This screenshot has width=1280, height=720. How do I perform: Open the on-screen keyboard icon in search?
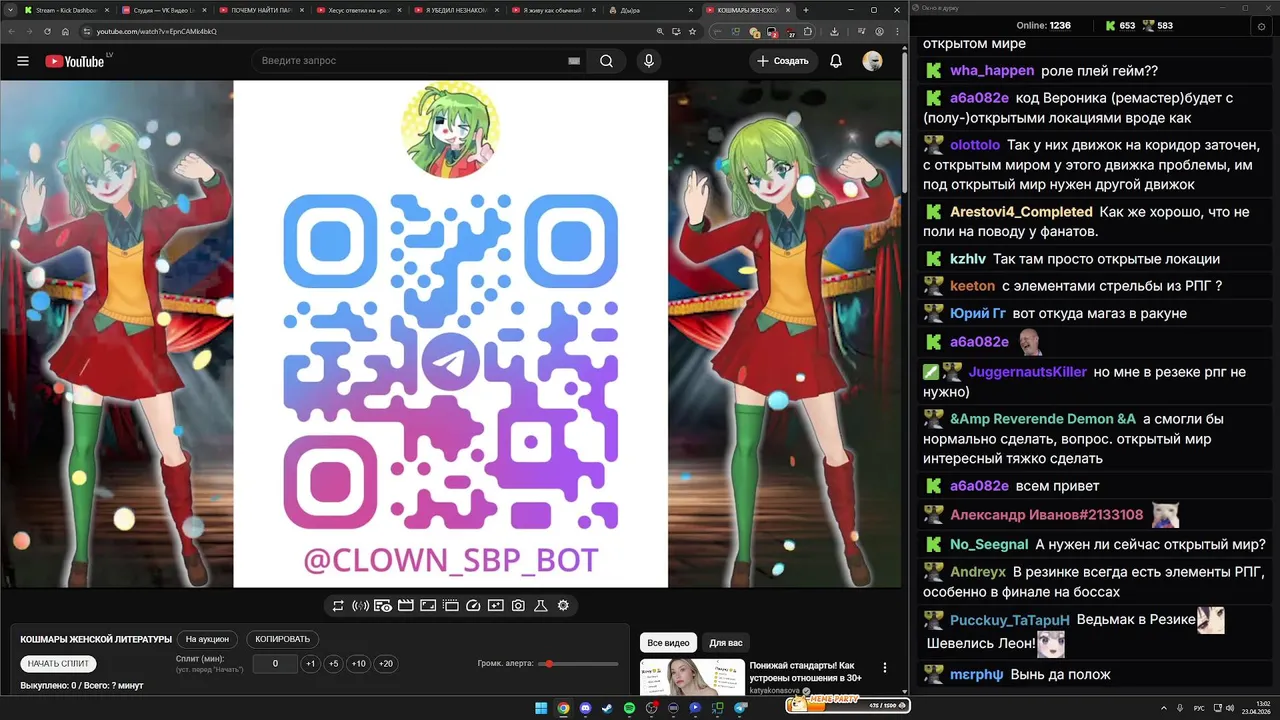coord(574,61)
